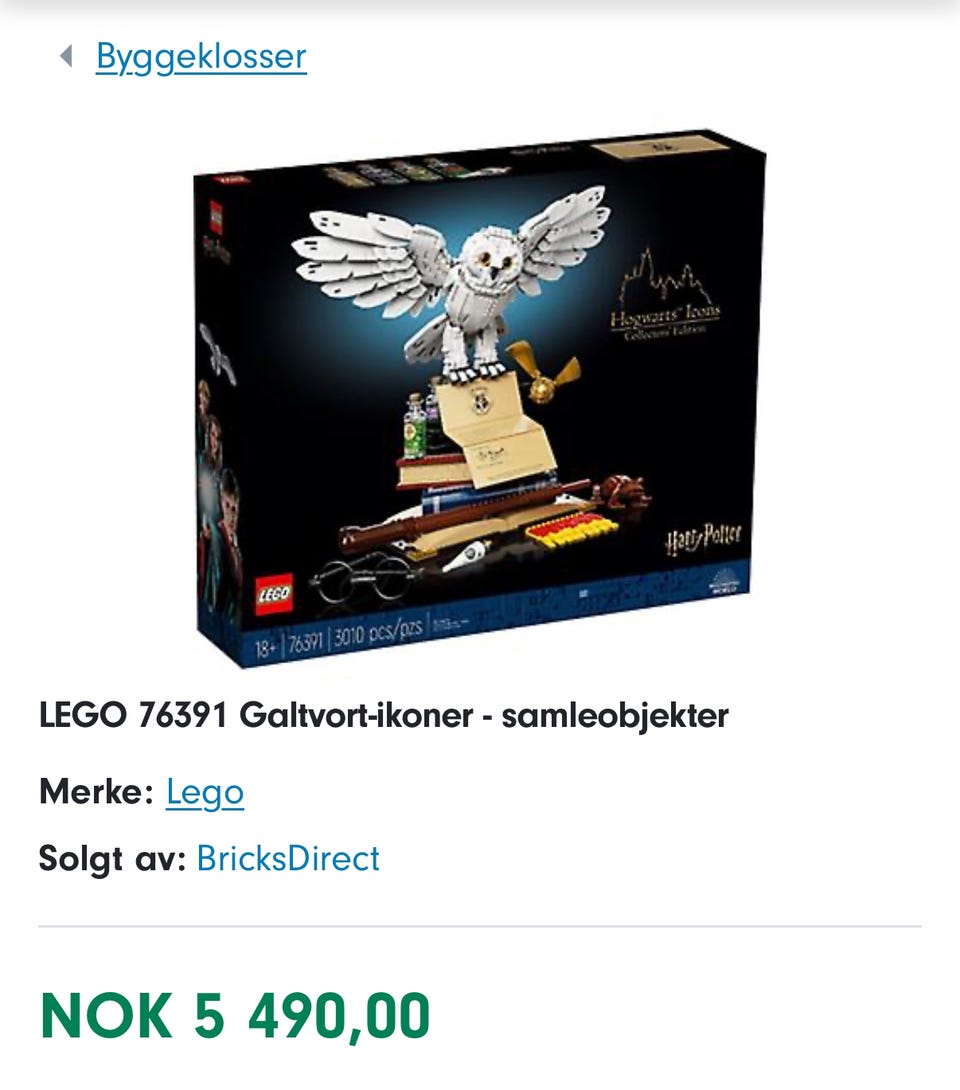The image size is (960, 1090).
Task: Click the LEGO 76391 box product image
Action: tap(480, 398)
